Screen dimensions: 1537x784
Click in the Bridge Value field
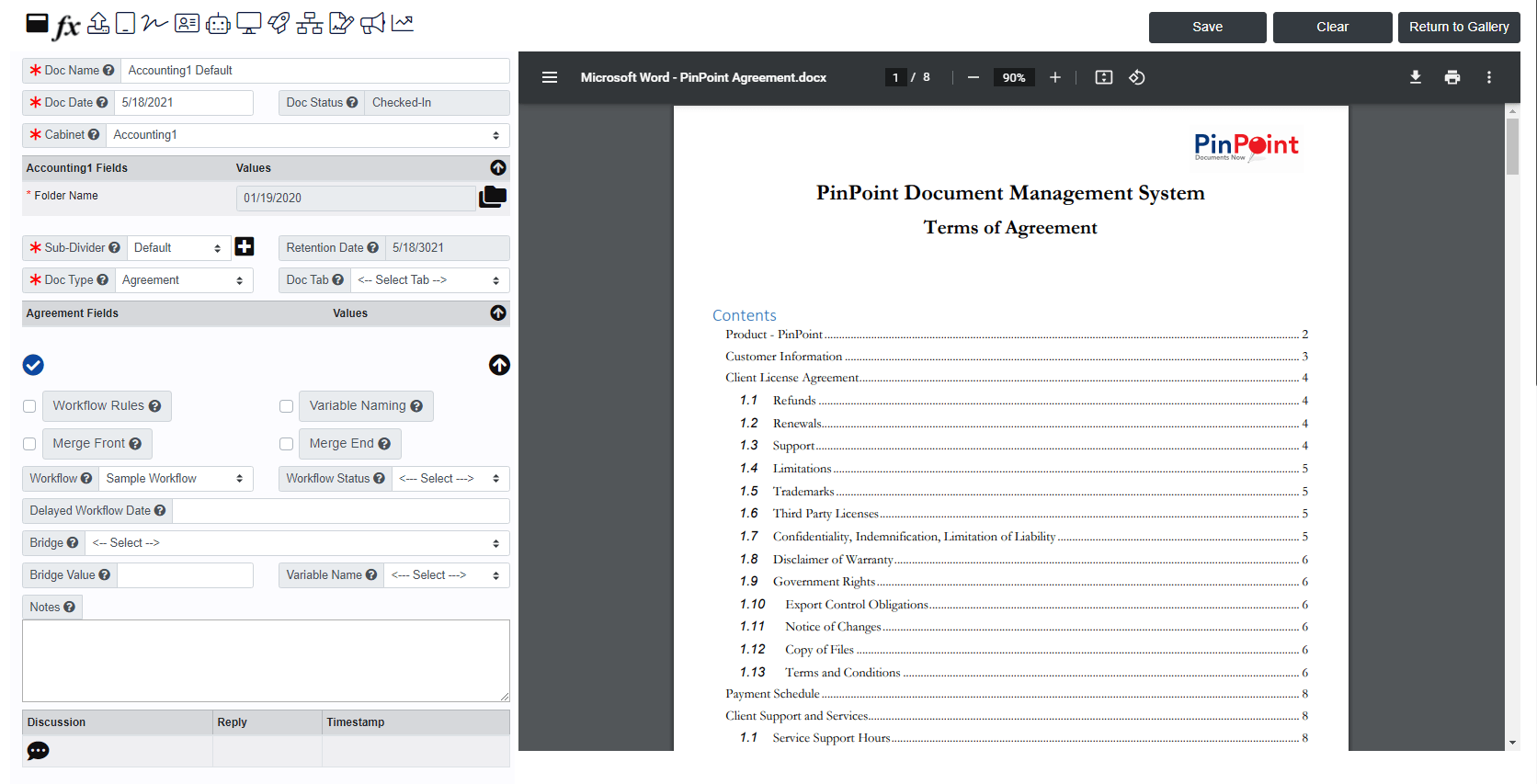point(185,575)
